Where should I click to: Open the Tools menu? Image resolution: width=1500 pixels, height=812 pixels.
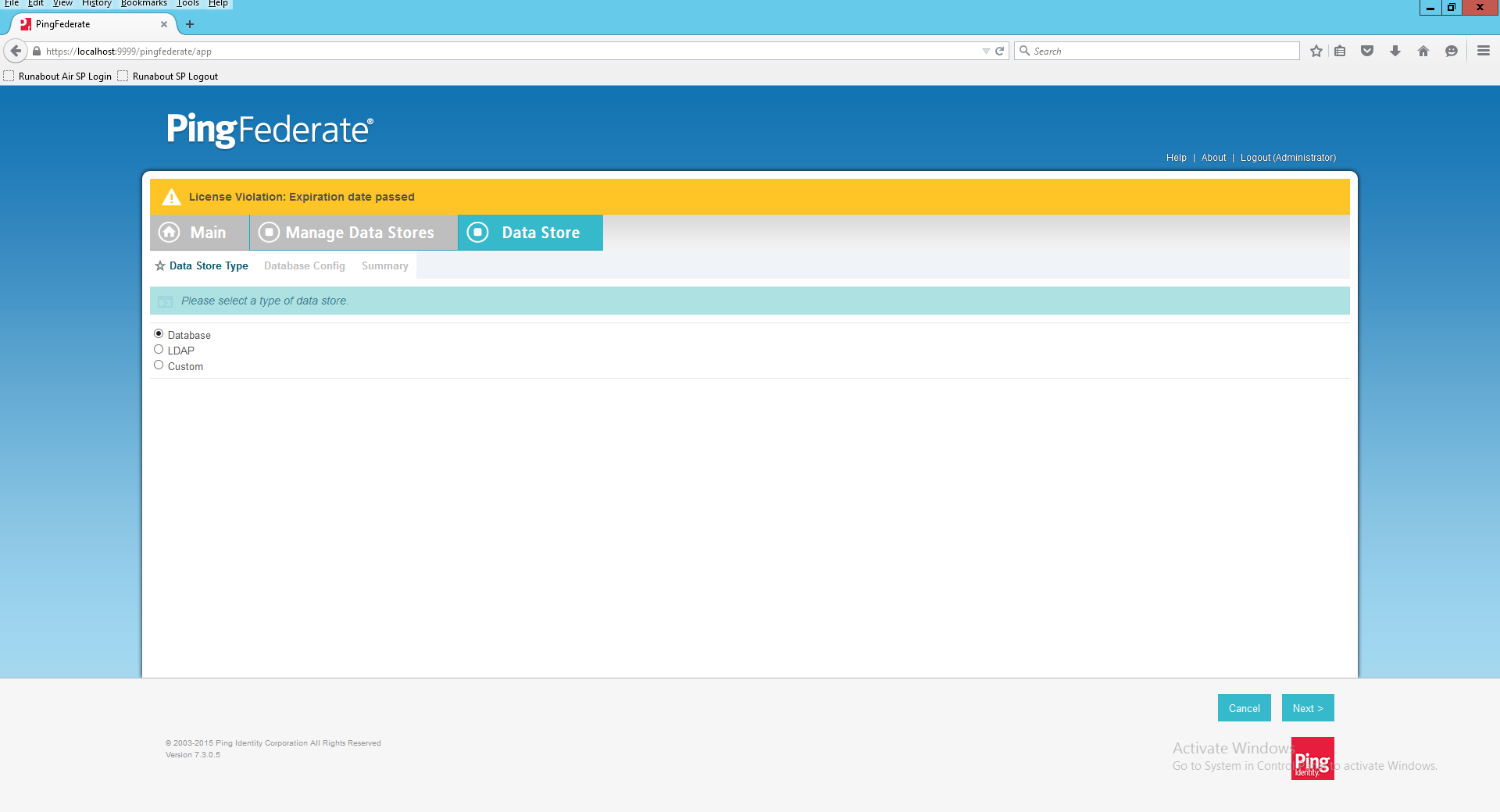187,3
